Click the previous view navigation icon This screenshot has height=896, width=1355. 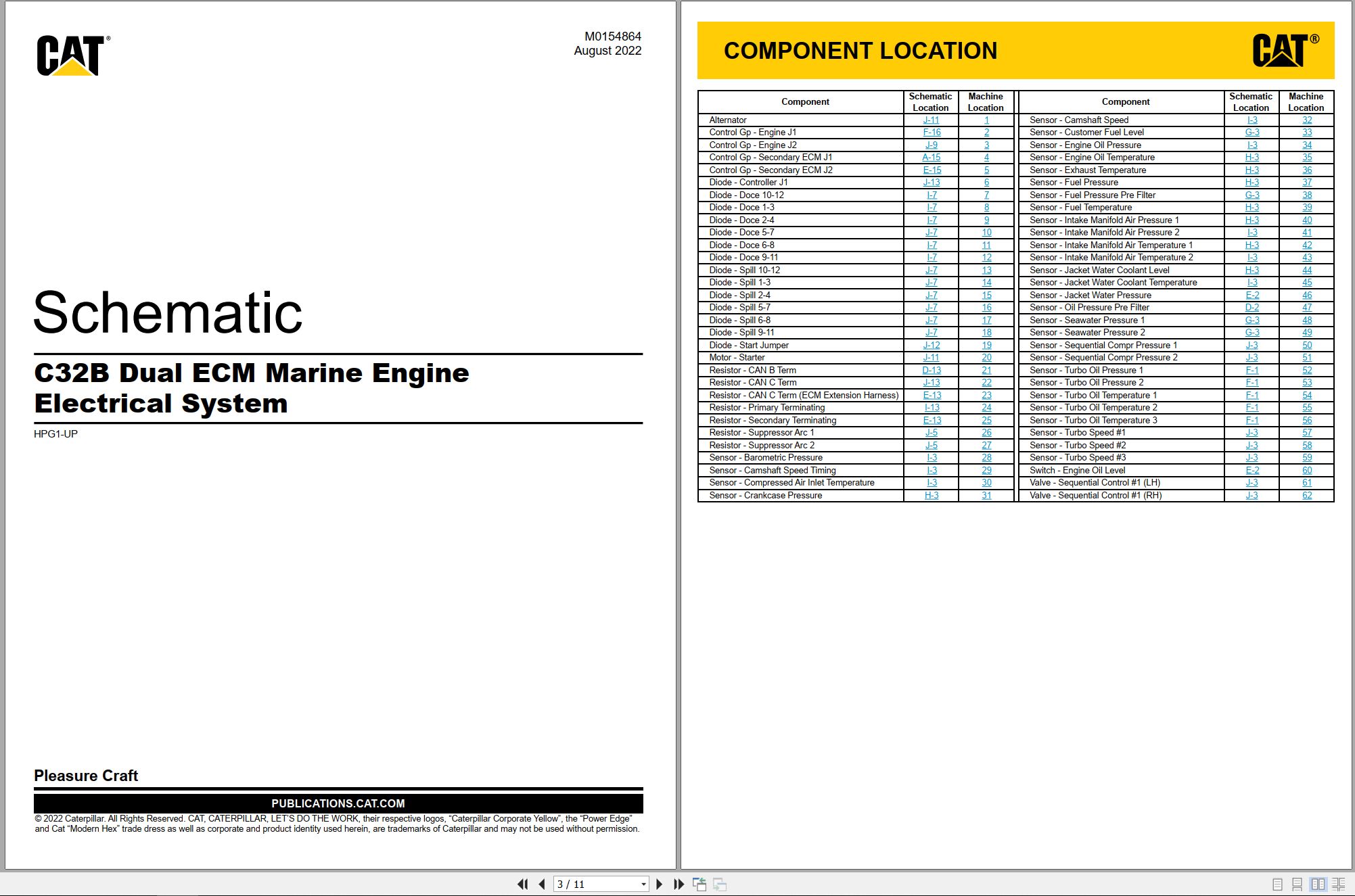pyautogui.click(x=699, y=884)
